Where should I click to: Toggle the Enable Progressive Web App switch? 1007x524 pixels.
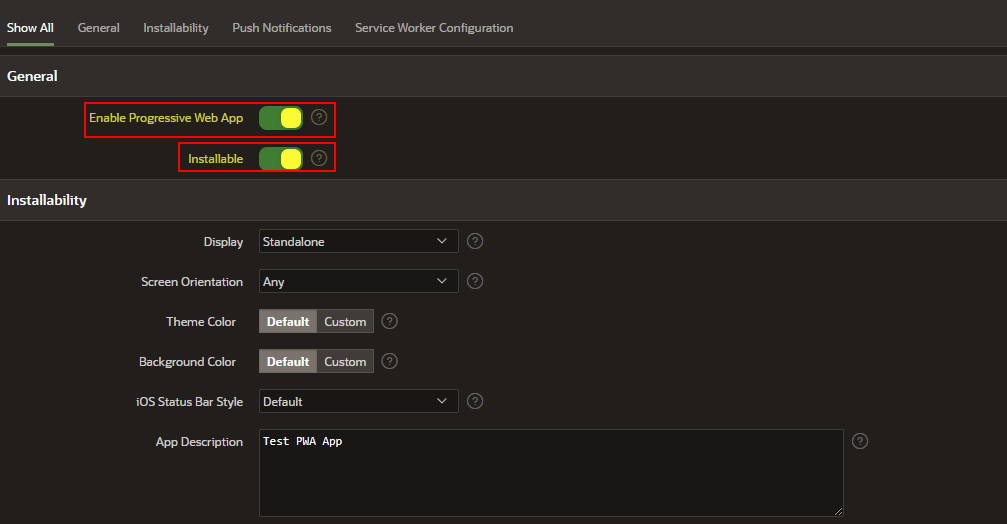coord(281,118)
